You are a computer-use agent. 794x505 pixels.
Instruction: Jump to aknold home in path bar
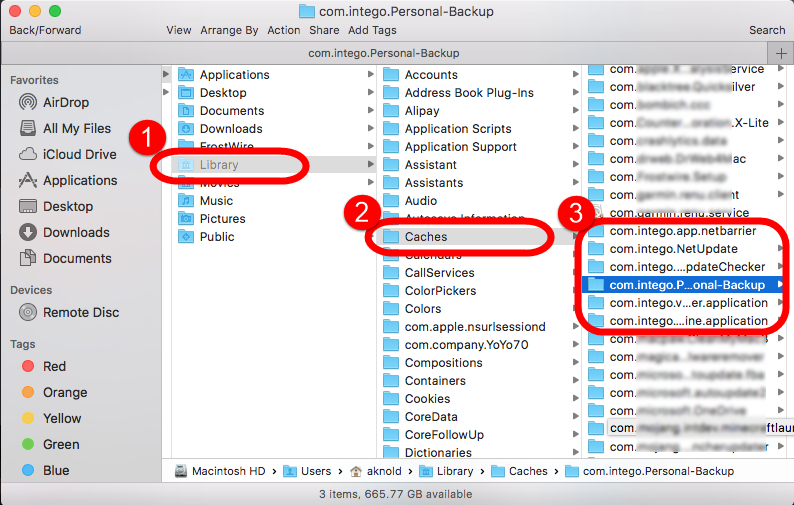(376, 471)
